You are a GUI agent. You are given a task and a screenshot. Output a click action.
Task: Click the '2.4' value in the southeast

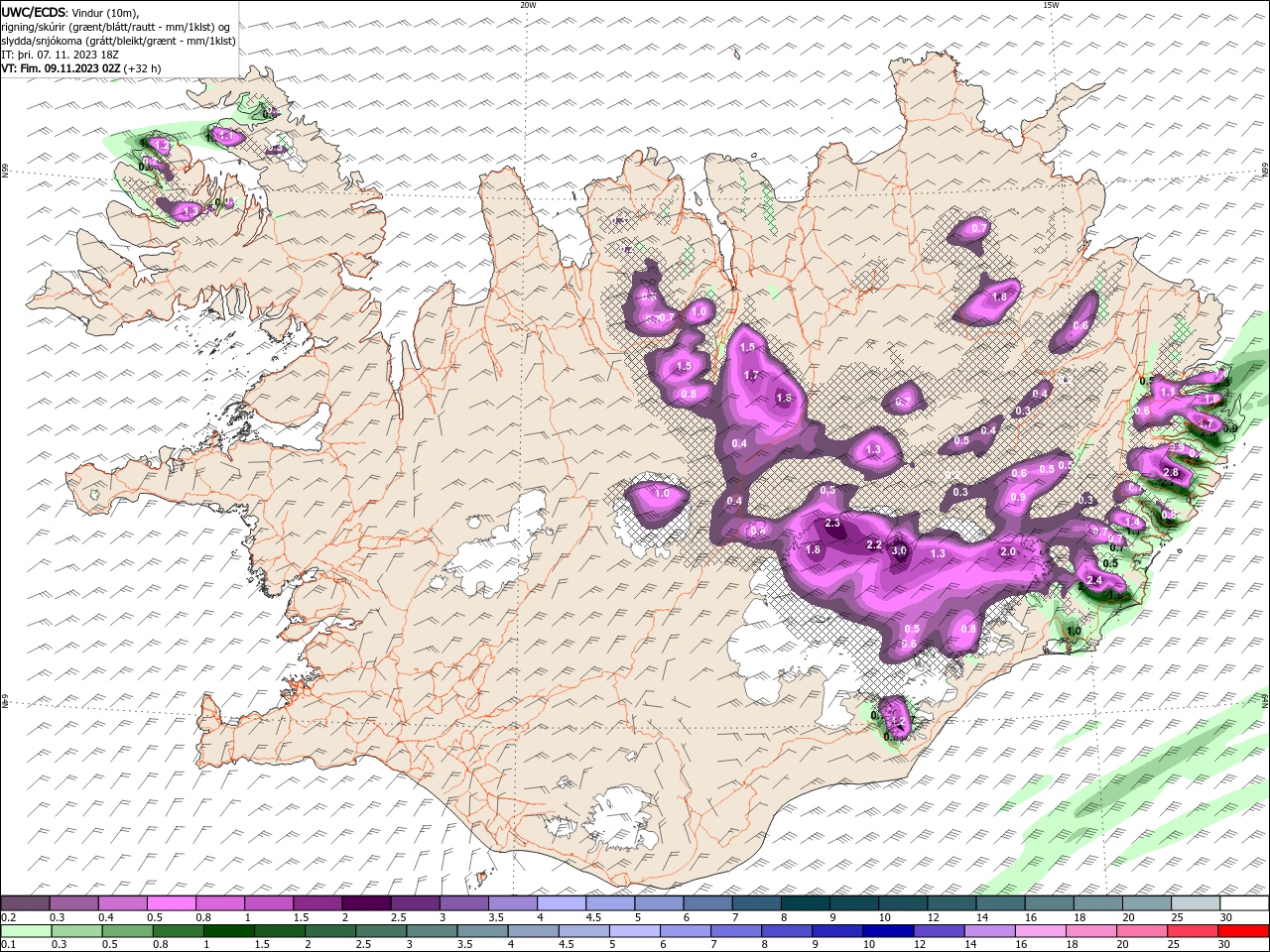(1095, 580)
